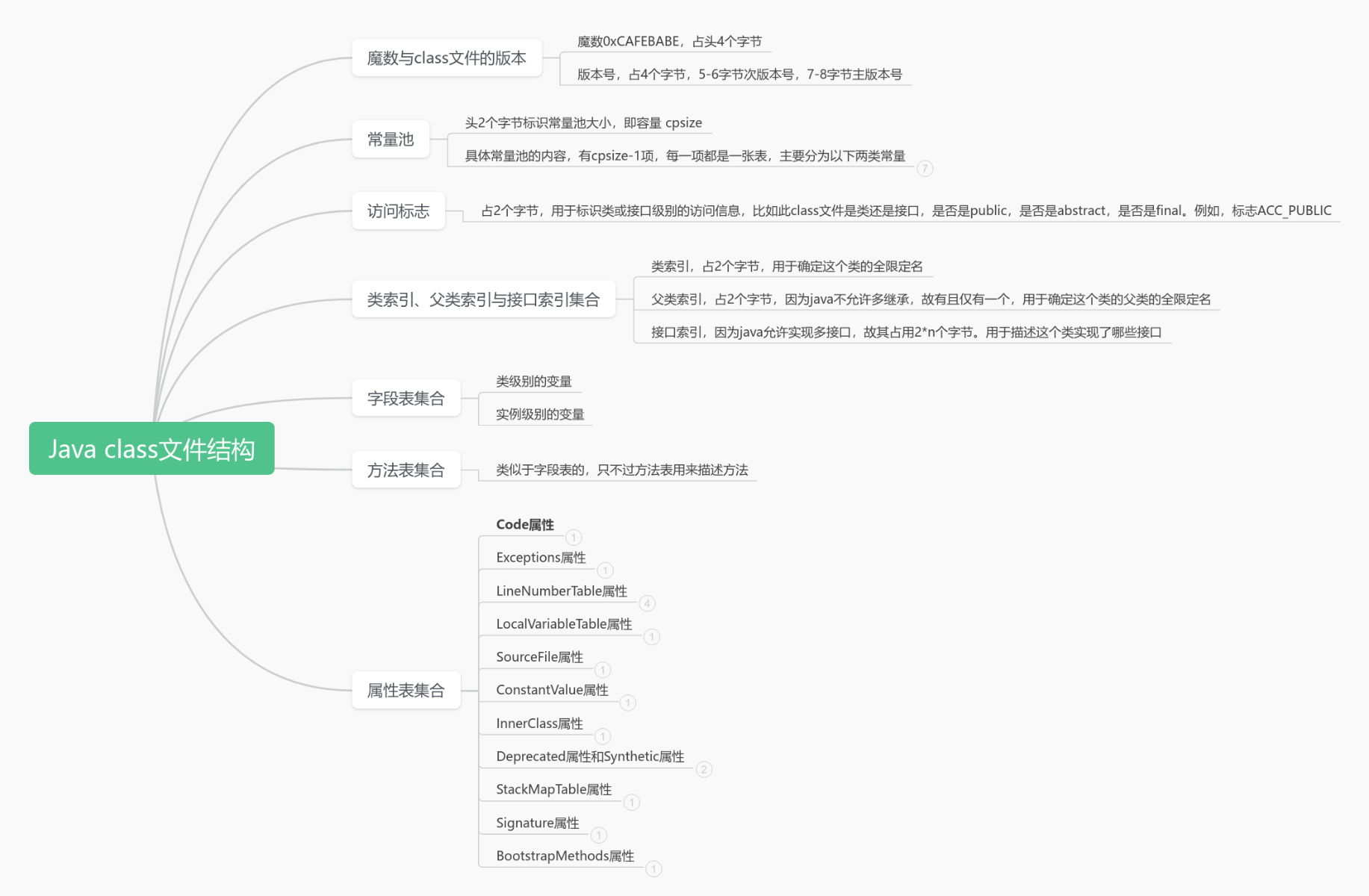Click the 类级别的变量 subtopic

click(x=535, y=381)
